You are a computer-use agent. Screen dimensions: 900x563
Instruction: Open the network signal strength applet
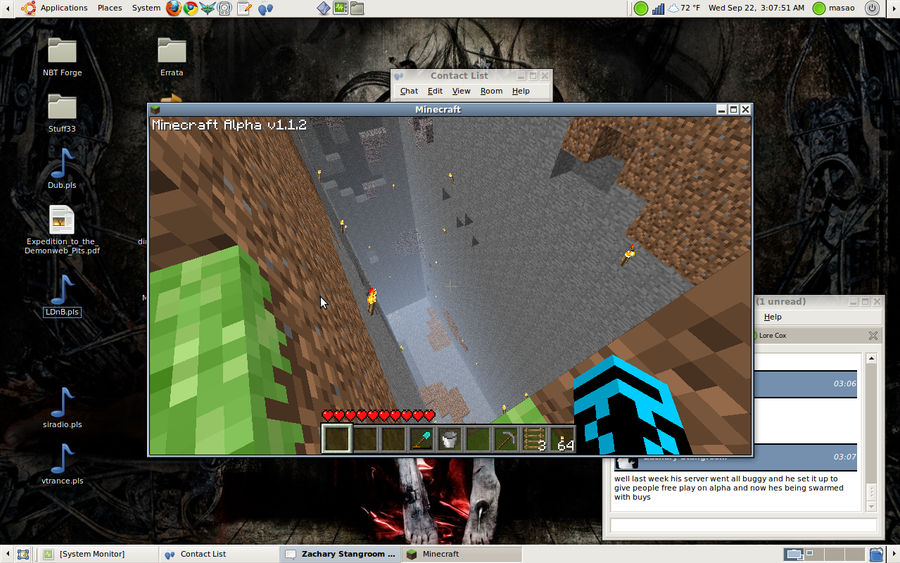658,8
